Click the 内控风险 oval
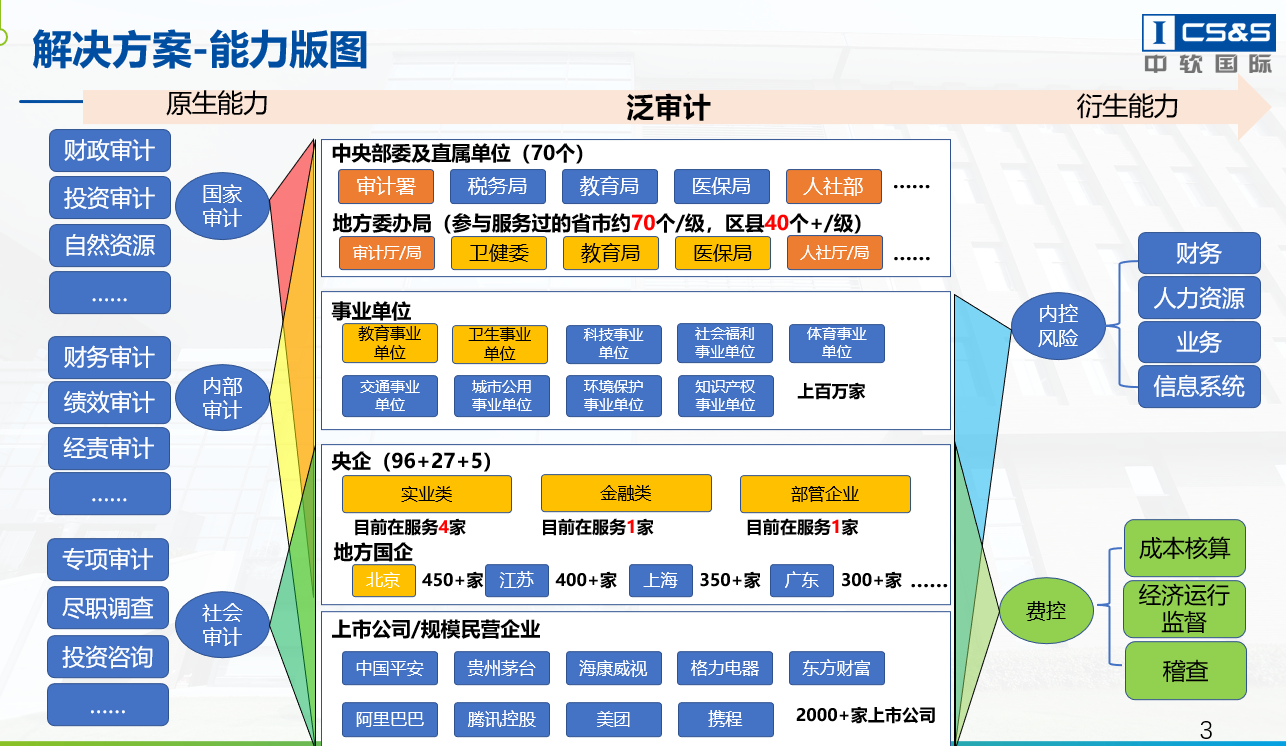 (1058, 326)
